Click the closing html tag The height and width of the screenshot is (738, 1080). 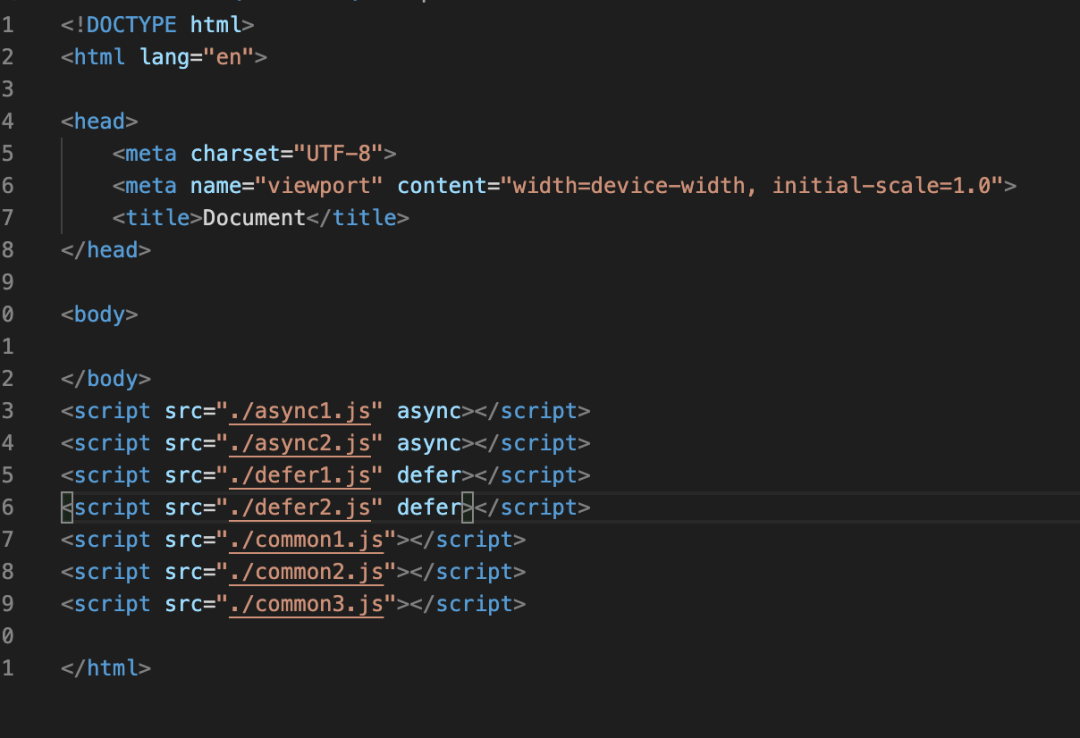pos(106,668)
